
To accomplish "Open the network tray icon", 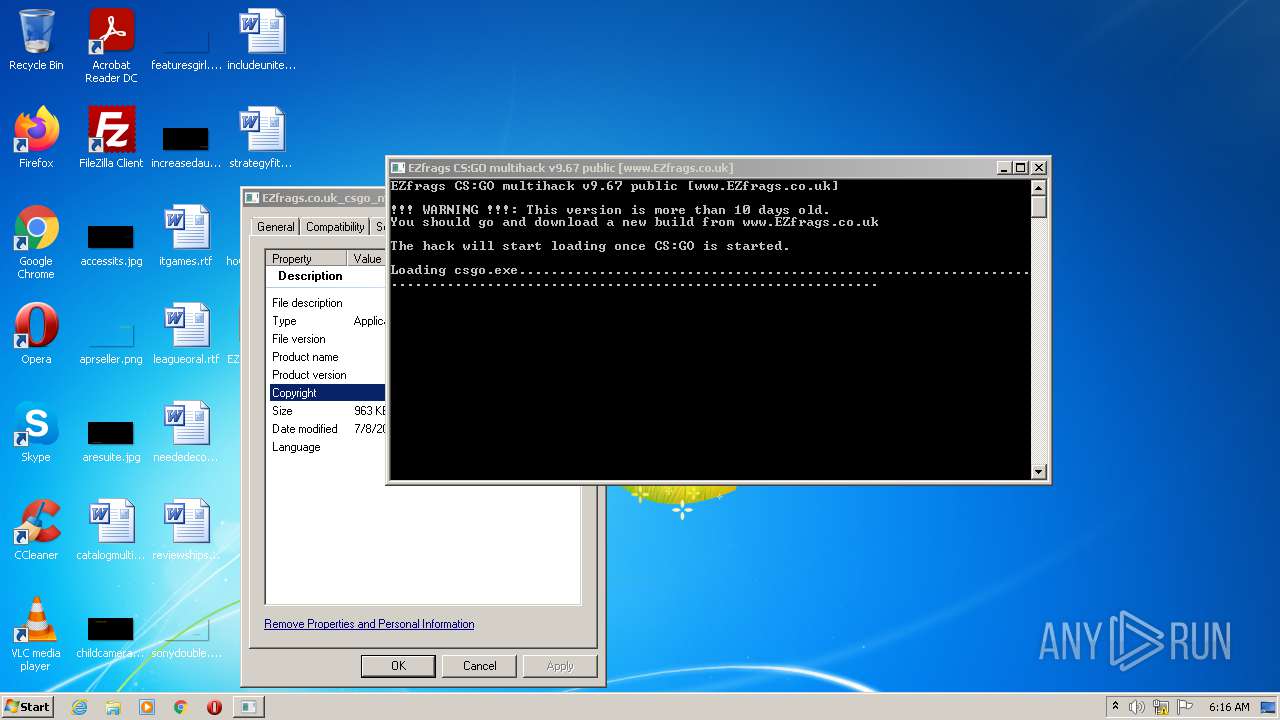I will click(1161, 707).
